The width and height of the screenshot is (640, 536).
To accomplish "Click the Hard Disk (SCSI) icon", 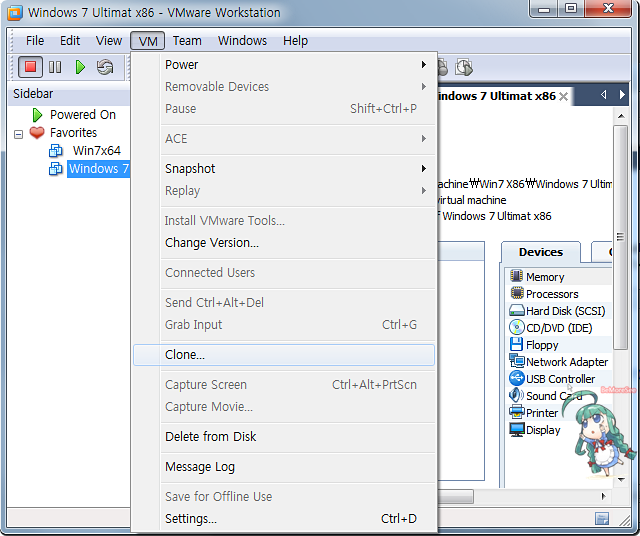I will [517, 311].
